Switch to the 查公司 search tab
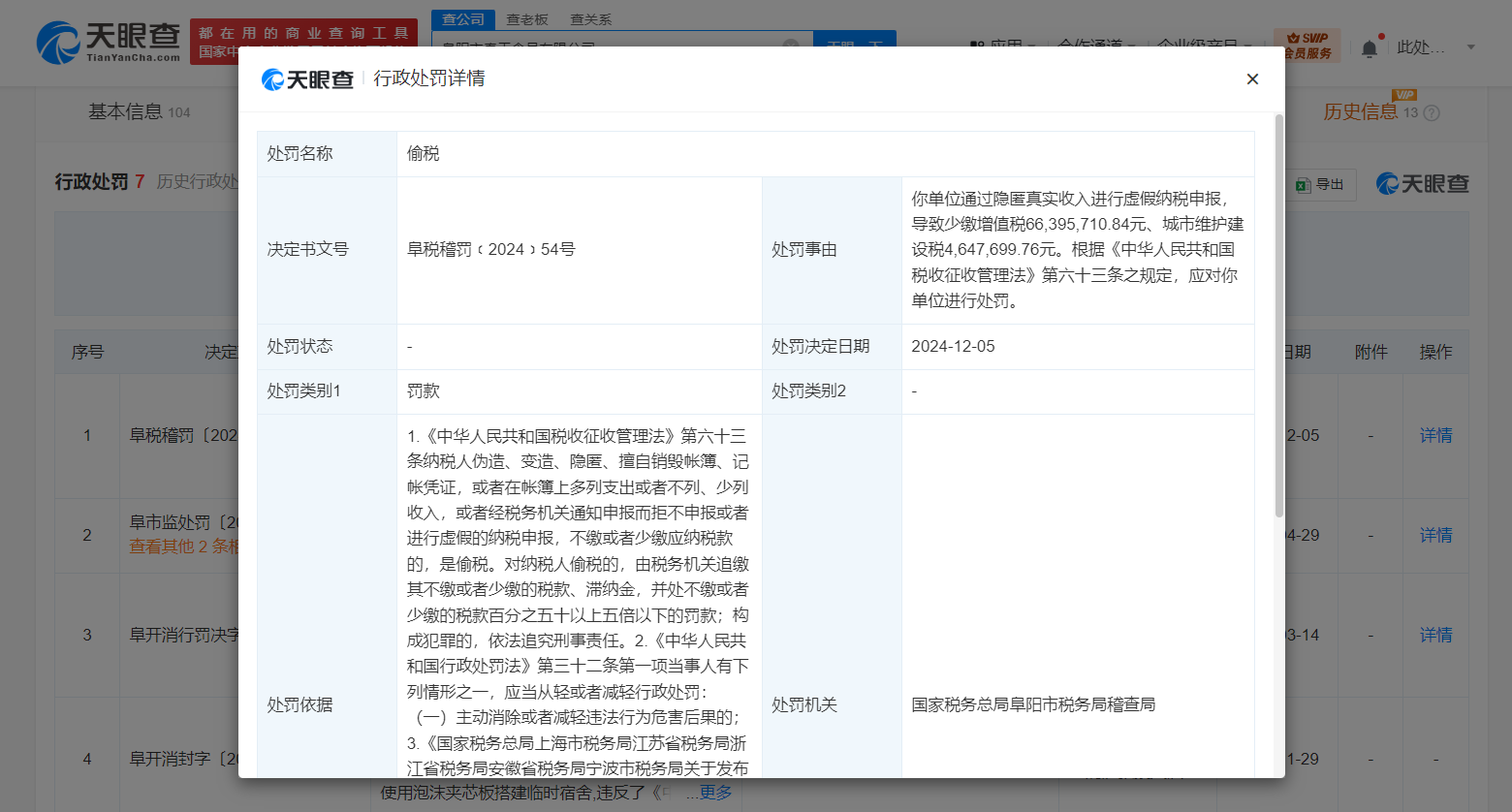 point(463,19)
